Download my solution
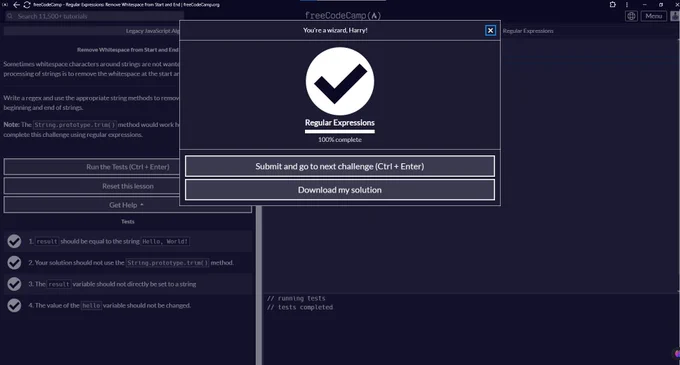 click(x=340, y=190)
